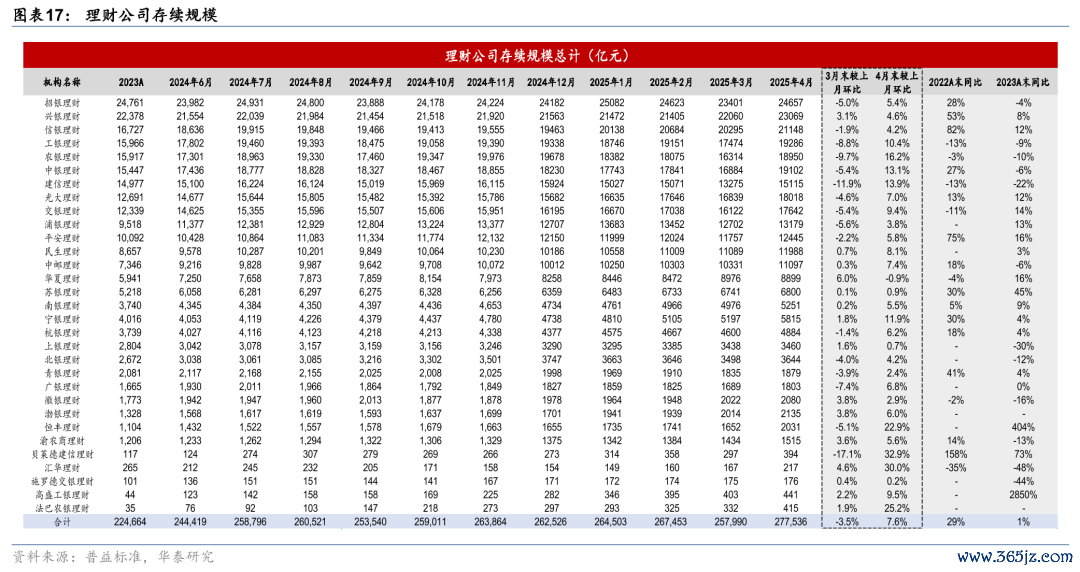Click value 415 for 法巴农银理财 2025年4月
The width and height of the screenshot is (1080, 572).
[x=791, y=509]
